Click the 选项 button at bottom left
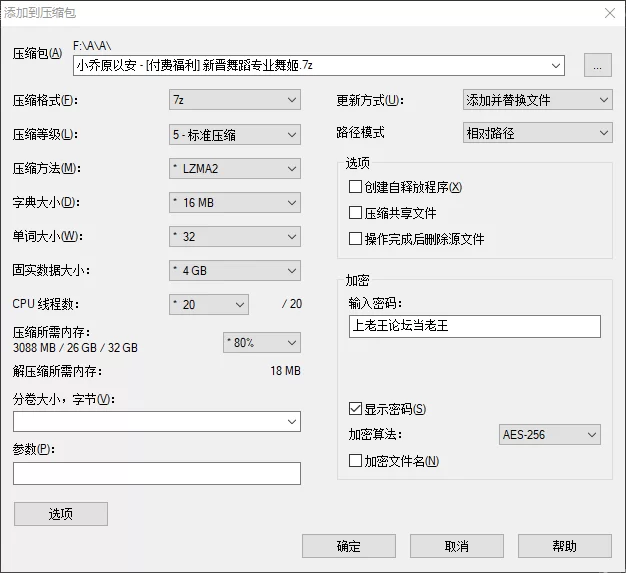 [61, 514]
